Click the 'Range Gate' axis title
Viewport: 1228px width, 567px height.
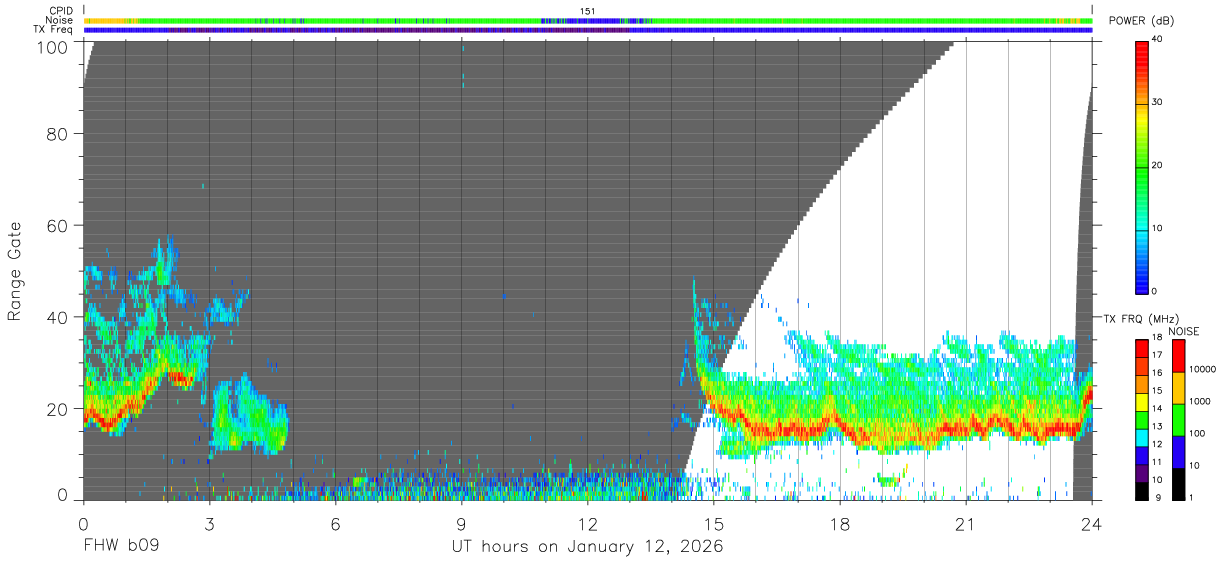(15, 271)
